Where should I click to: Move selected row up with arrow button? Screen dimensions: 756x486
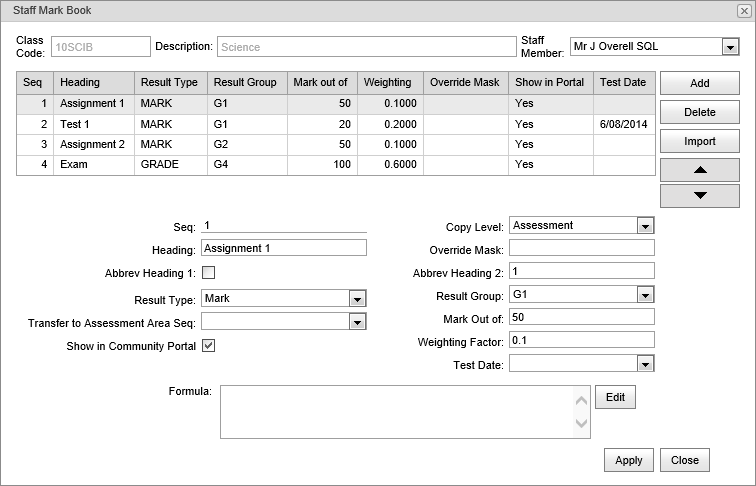click(700, 170)
